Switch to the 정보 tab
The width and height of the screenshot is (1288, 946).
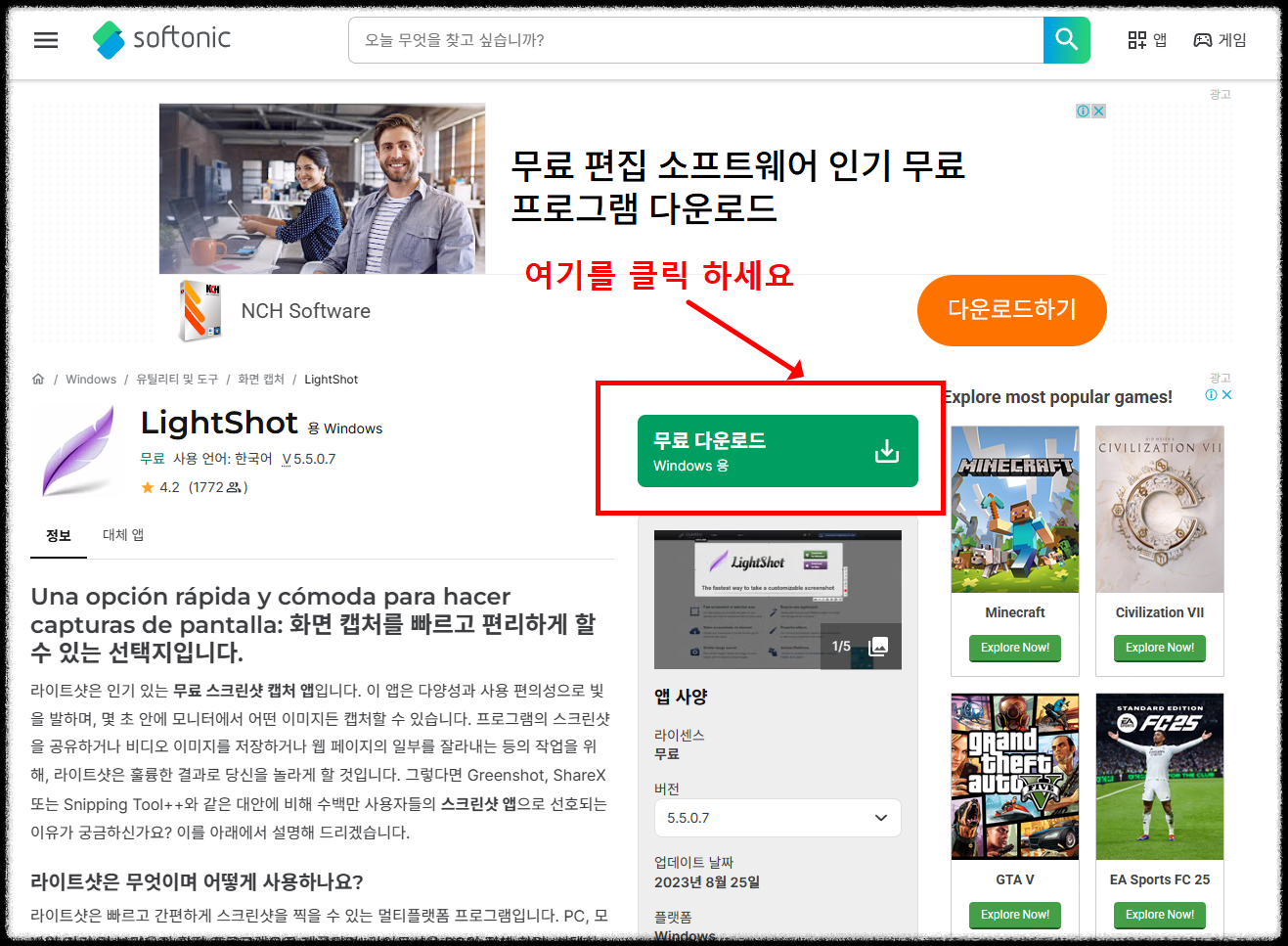[x=59, y=535]
